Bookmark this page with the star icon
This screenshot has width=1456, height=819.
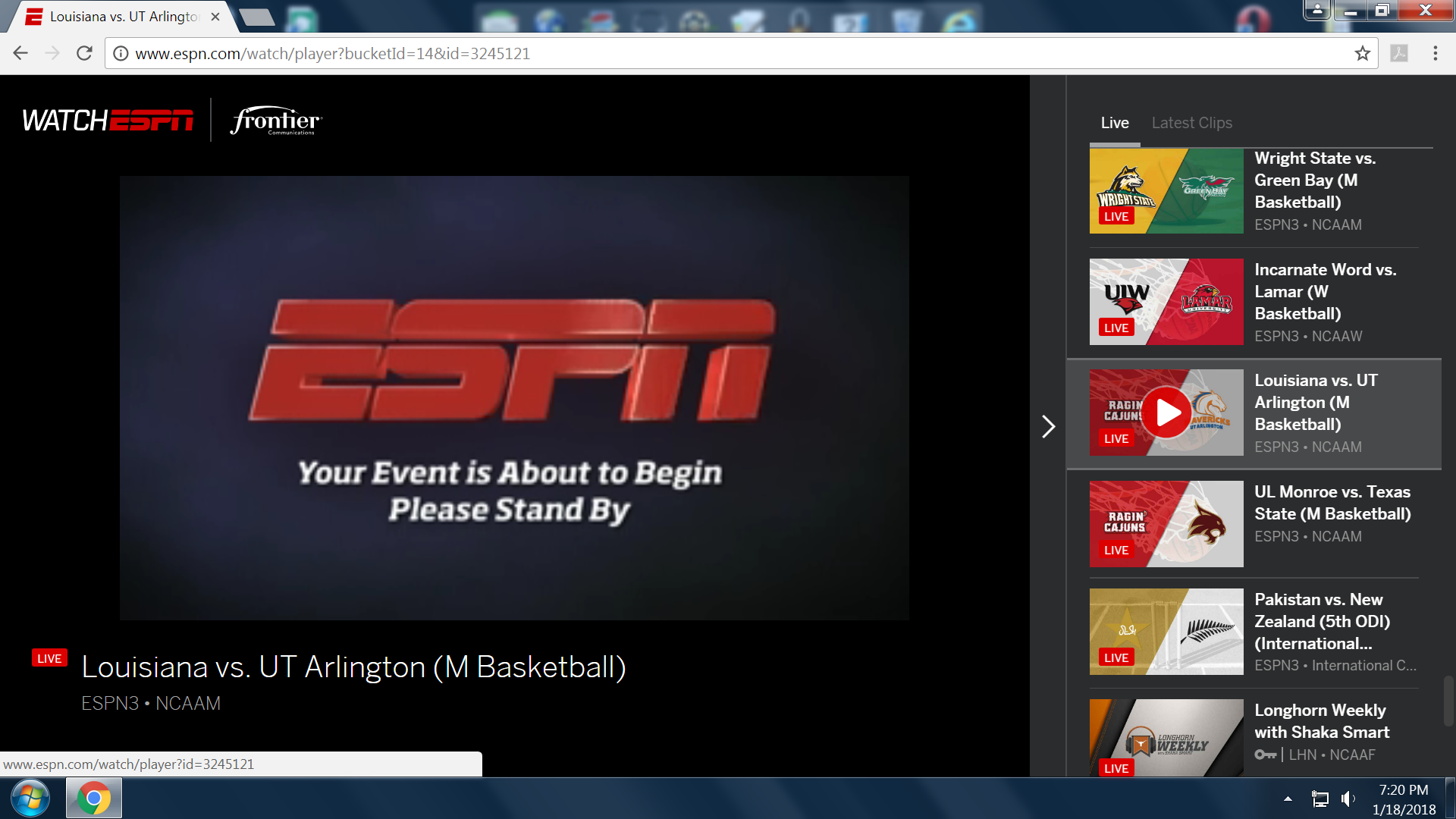pos(1363,54)
